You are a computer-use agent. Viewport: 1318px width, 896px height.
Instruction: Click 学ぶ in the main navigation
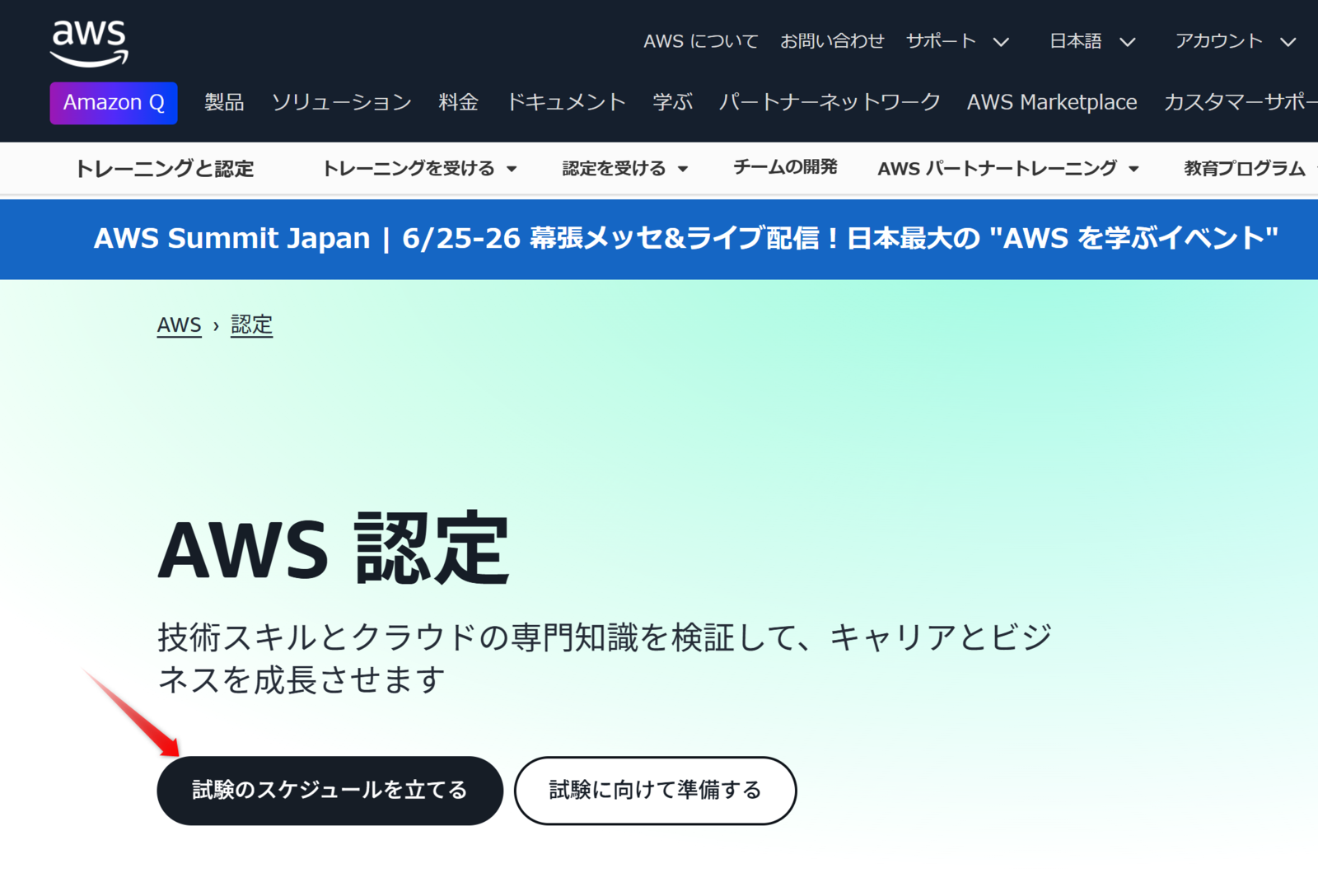pos(673,102)
